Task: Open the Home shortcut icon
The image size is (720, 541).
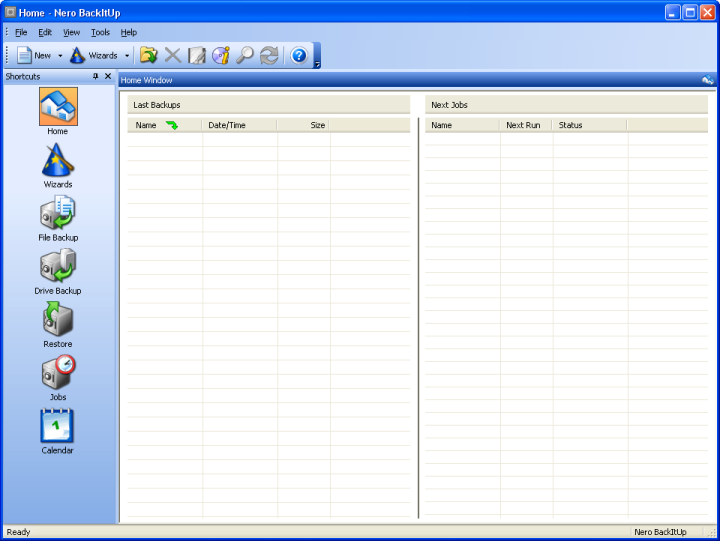Action: 57,107
